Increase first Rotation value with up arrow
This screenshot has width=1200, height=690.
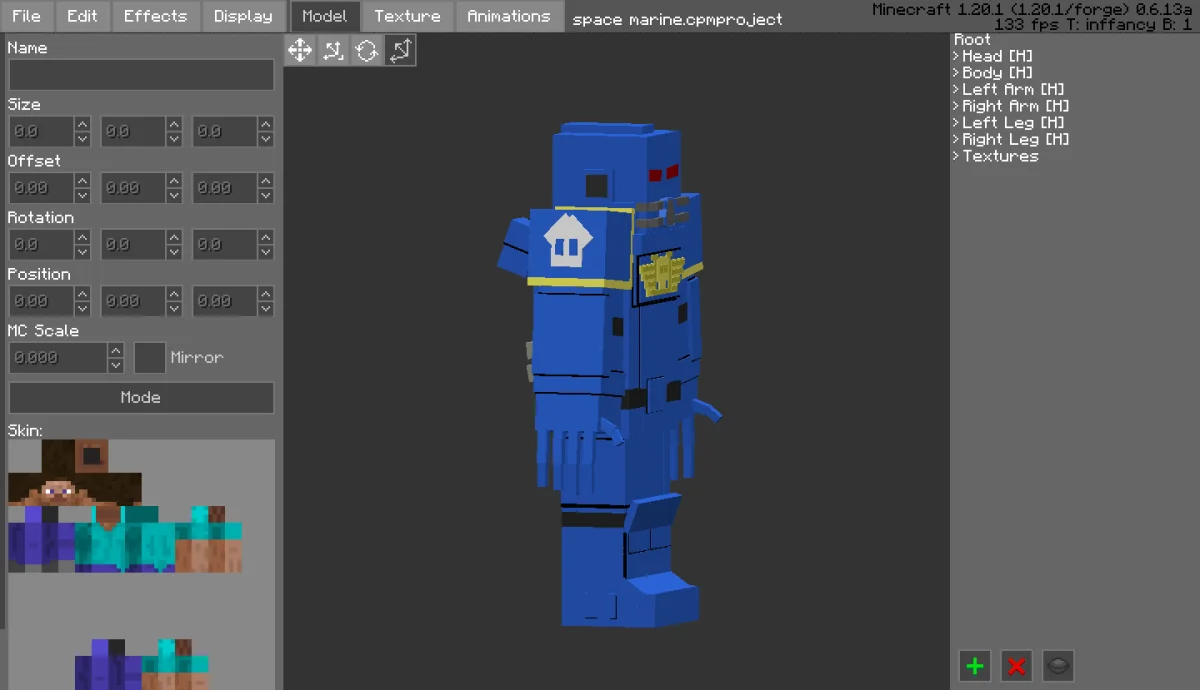click(x=82, y=237)
